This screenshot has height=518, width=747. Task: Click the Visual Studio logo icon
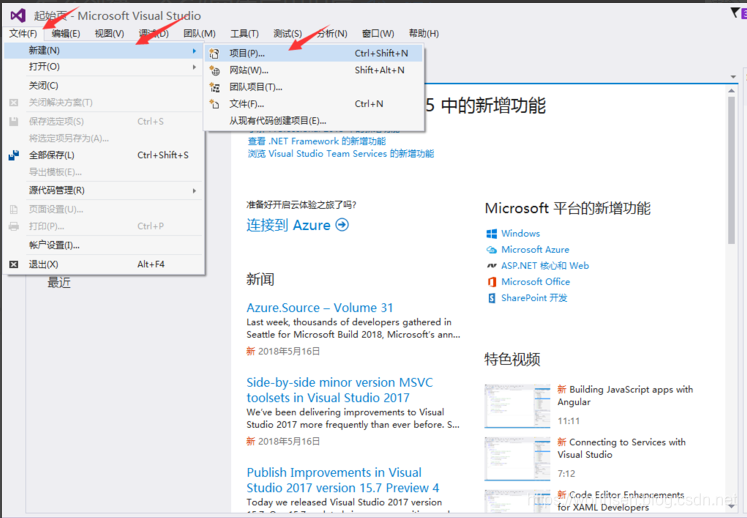tap(18, 16)
